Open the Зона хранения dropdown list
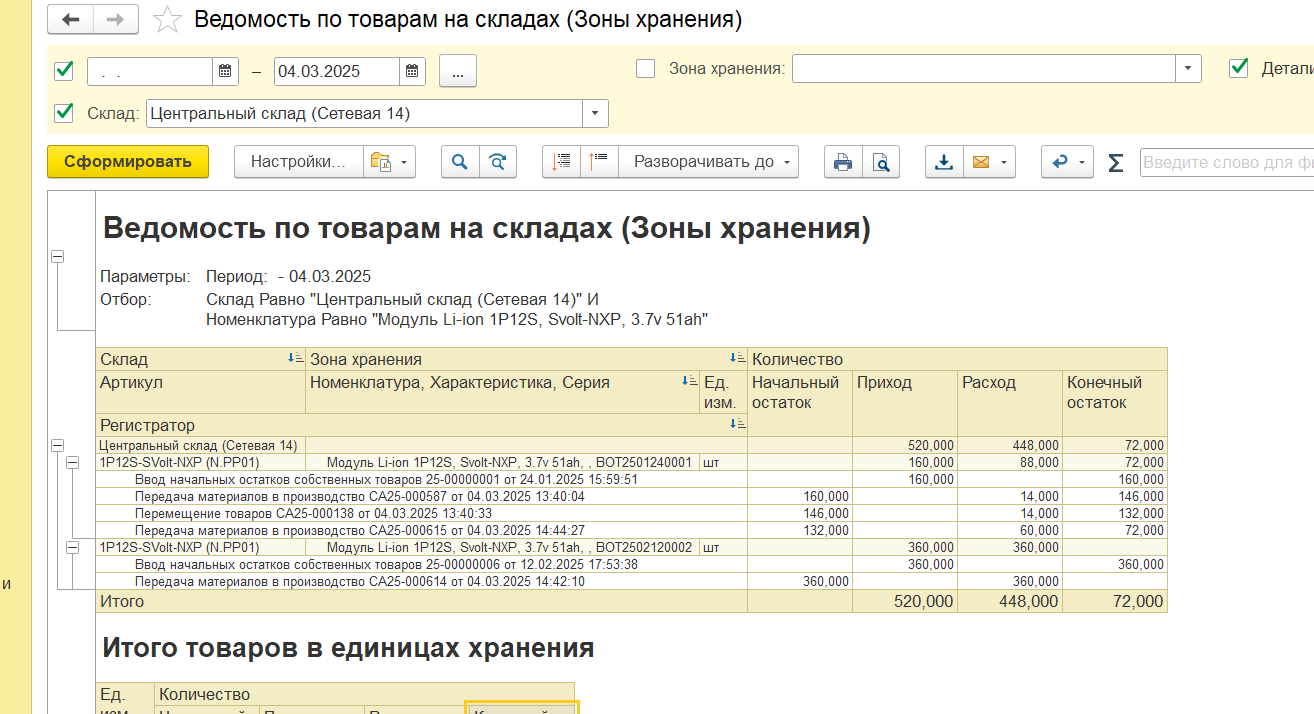This screenshot has width=1314, height=714. point(1187,68)
